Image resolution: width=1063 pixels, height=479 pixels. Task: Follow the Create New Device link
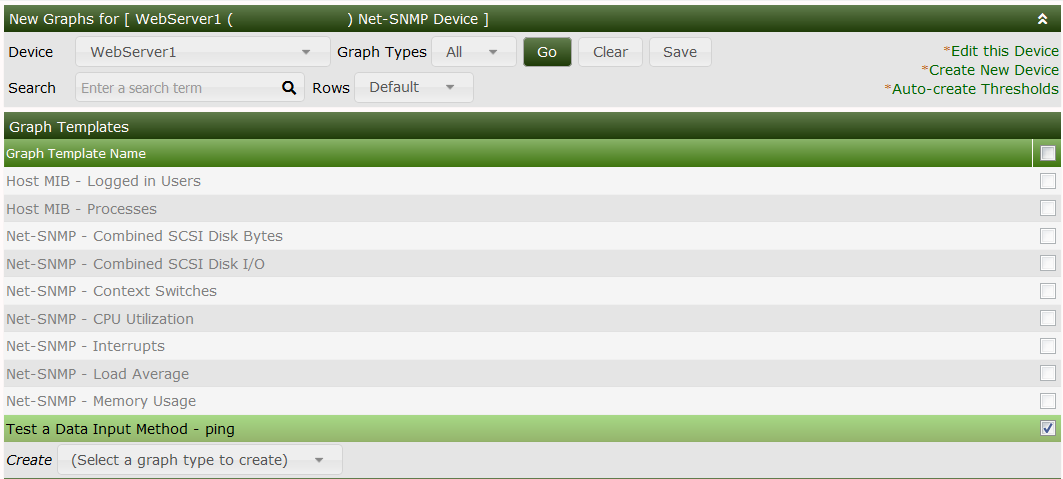[x=992, y=70]
